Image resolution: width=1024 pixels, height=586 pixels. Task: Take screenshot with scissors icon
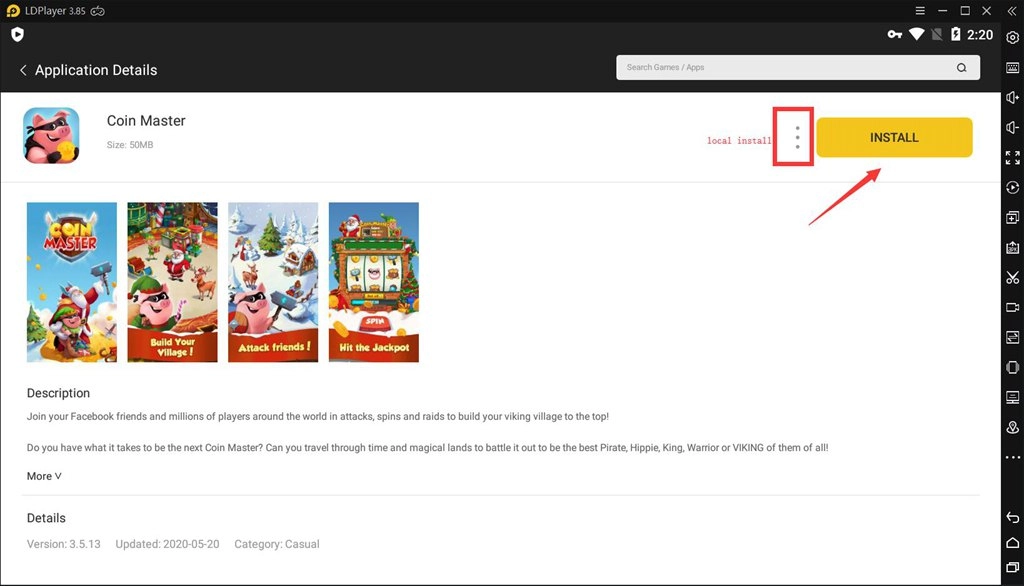click(1012, 278)
